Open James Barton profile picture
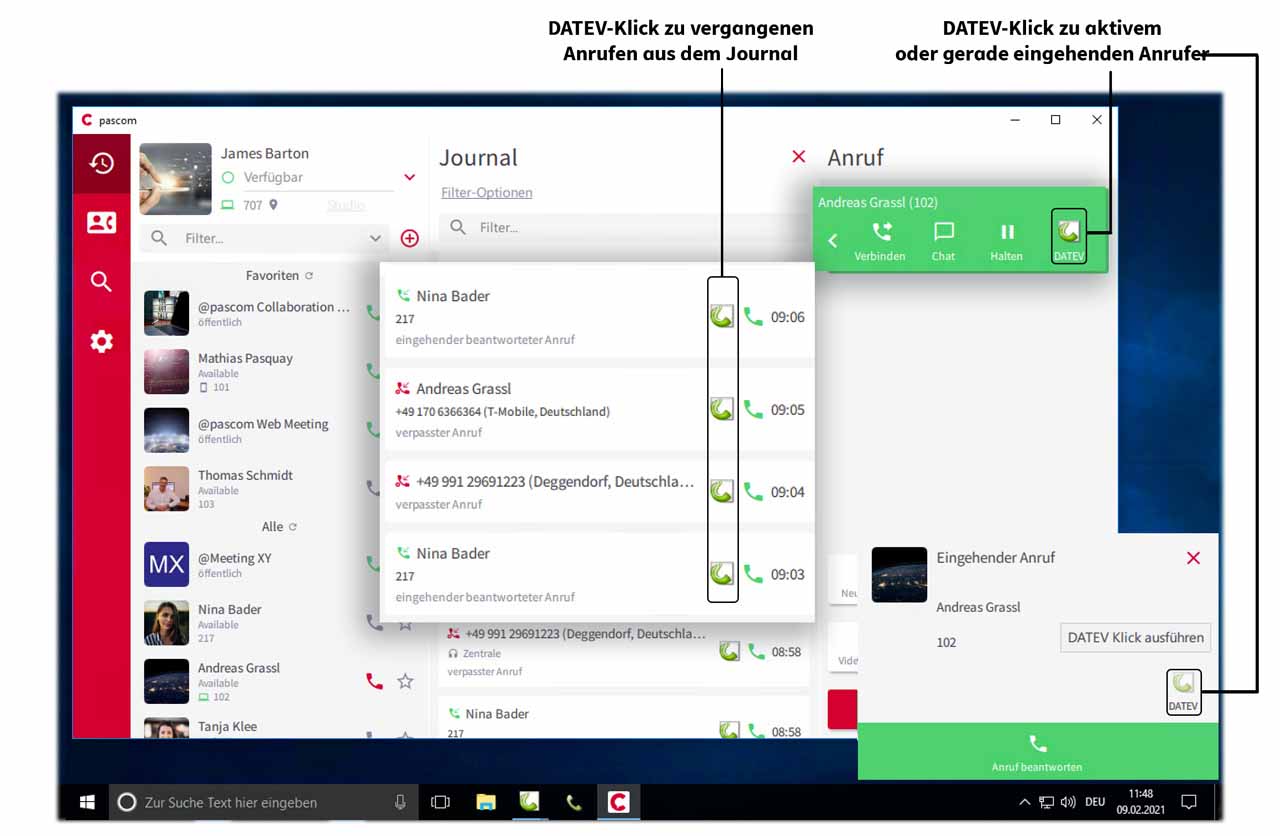This screenshot has height=836, width=1280. [x=175, y=179]
